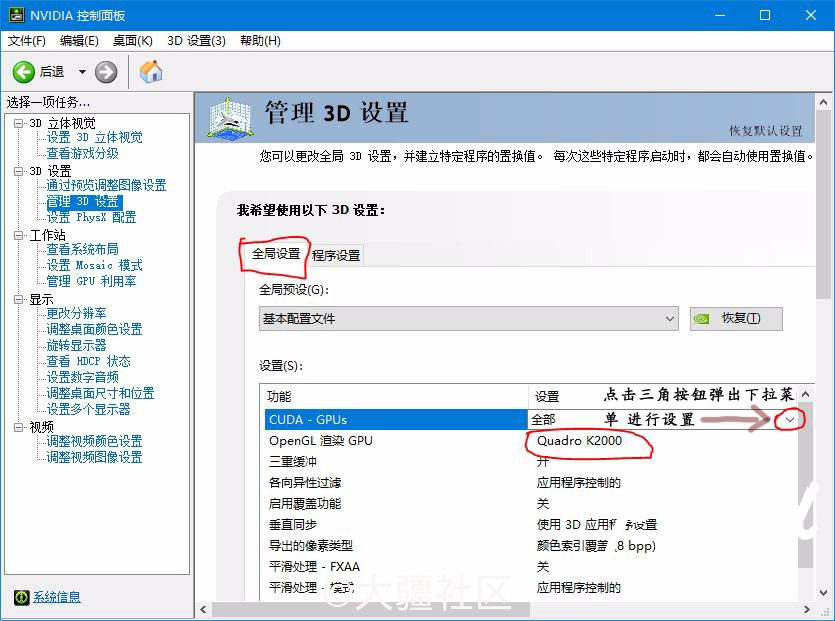Select 调整桌面颜色设置 task
Image resolution: width=835 pixels, height=621 pixels.
94,329
